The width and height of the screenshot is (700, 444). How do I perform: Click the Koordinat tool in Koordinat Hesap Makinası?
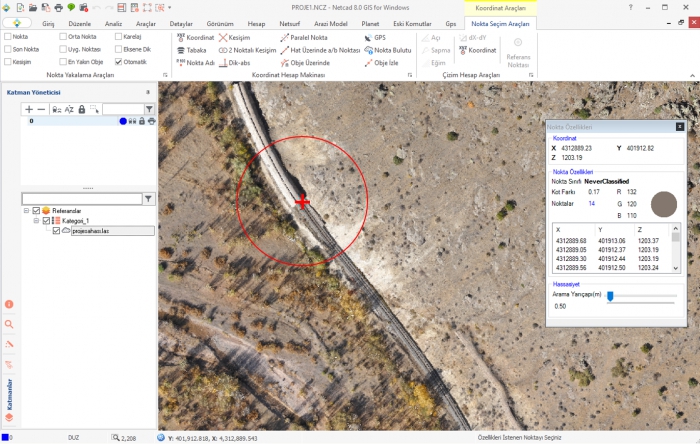[195, 37]
